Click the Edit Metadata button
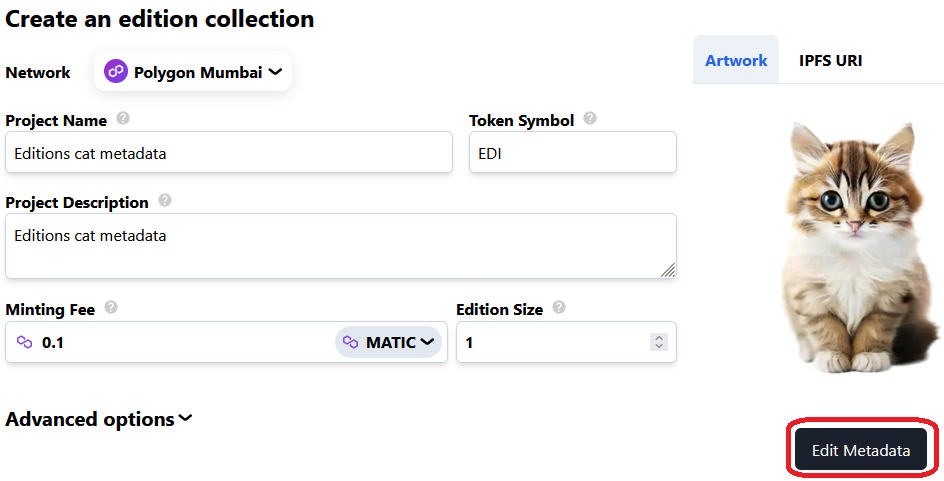944x481 pixels. 861,450
